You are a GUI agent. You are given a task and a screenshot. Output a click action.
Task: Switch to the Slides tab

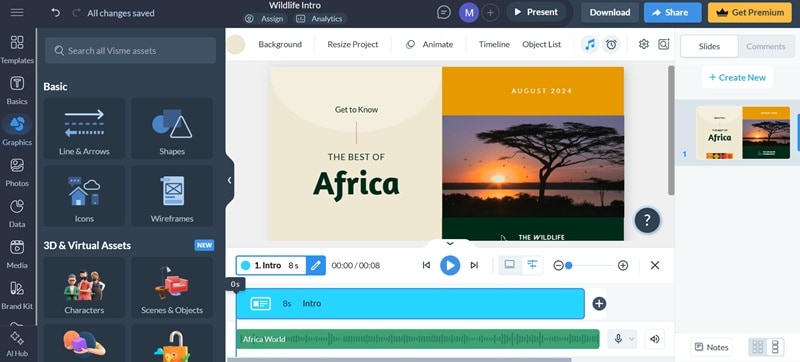[709, 46]
